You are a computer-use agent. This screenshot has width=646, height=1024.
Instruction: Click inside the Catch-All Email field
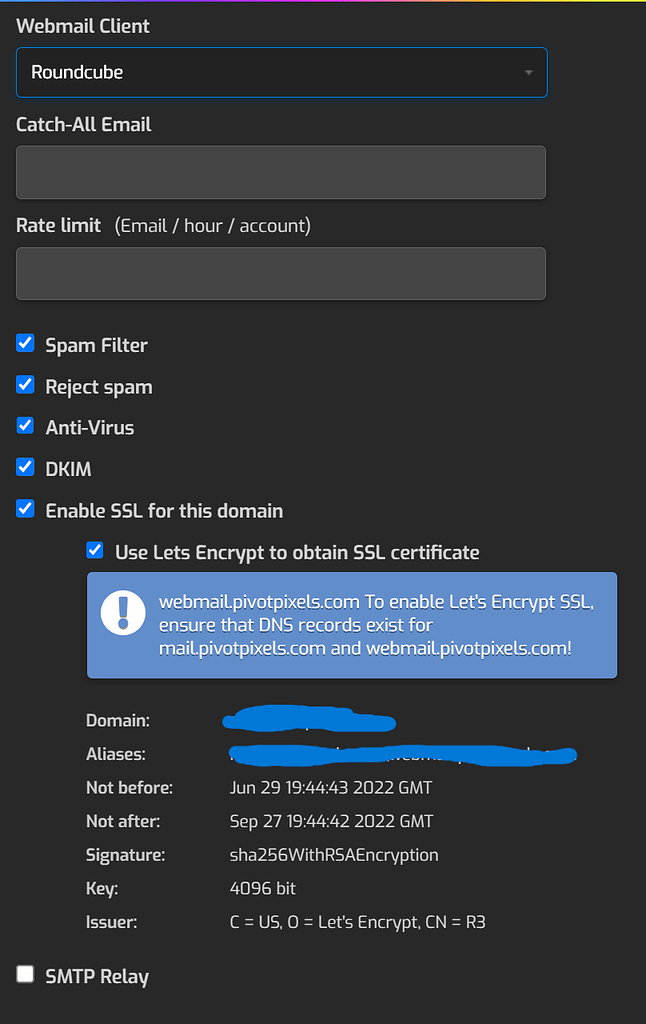[280, 172]
